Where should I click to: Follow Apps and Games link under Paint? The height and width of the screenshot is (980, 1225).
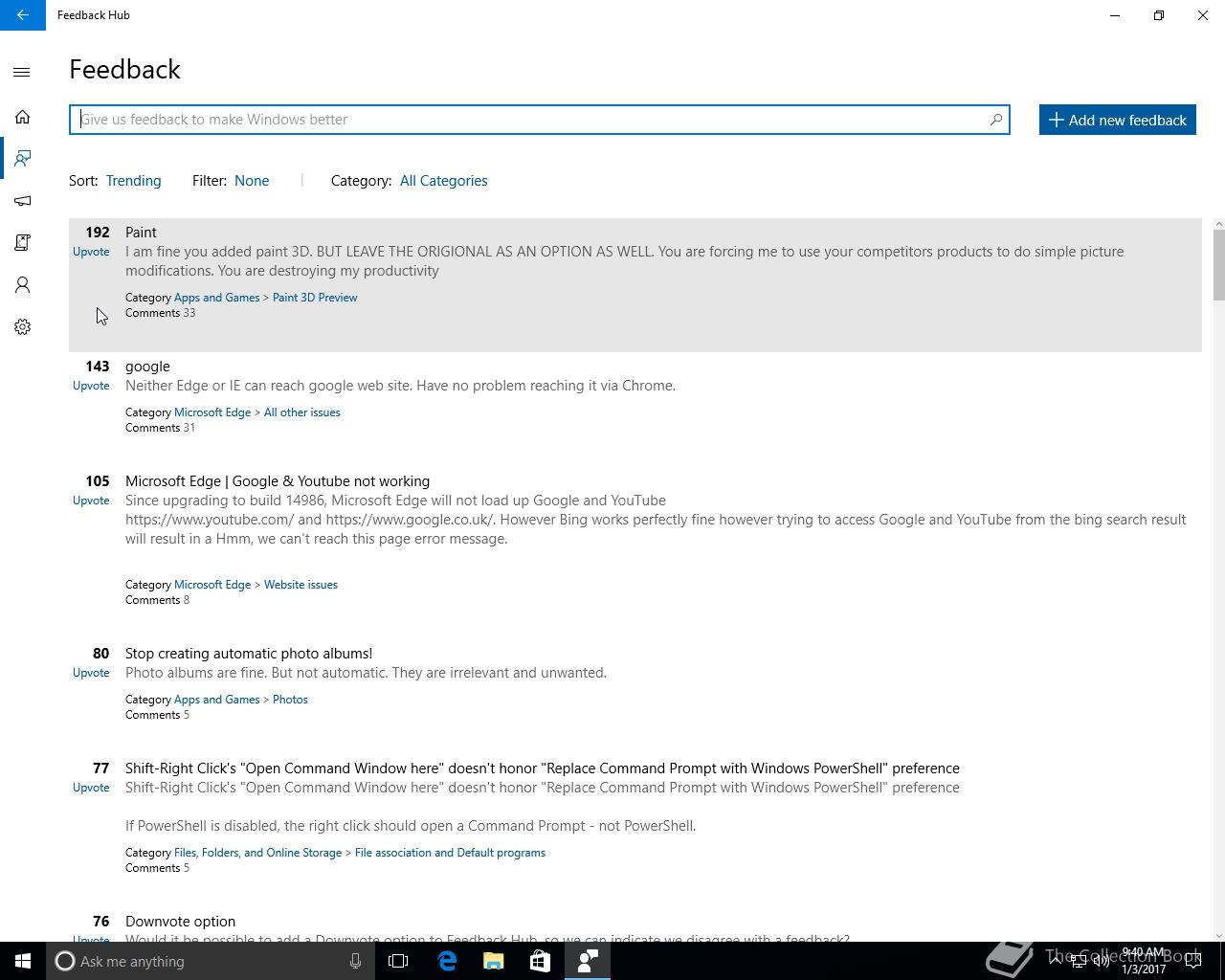[216, 298]
